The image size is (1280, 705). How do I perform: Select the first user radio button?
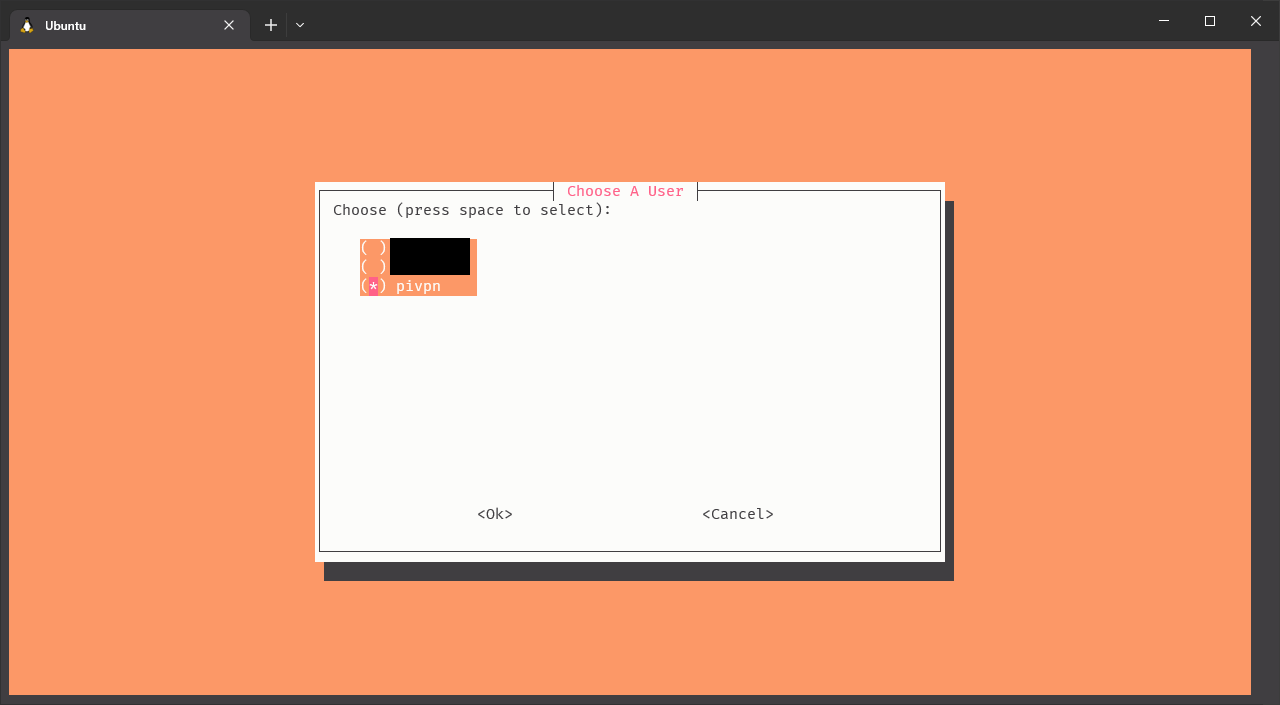(373, 248)
